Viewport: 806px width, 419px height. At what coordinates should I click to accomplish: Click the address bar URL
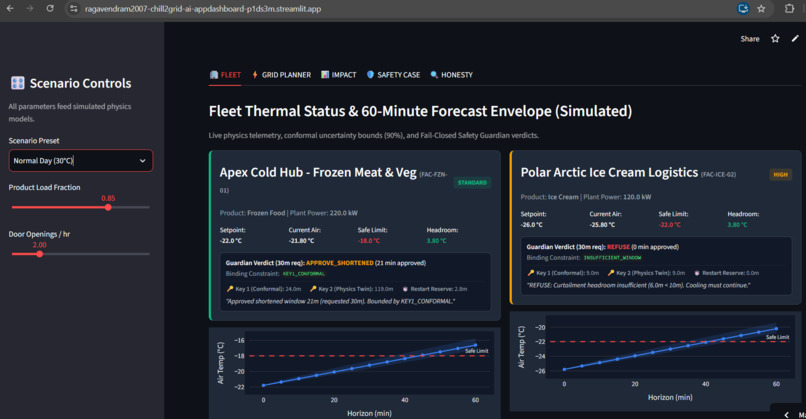203,9
